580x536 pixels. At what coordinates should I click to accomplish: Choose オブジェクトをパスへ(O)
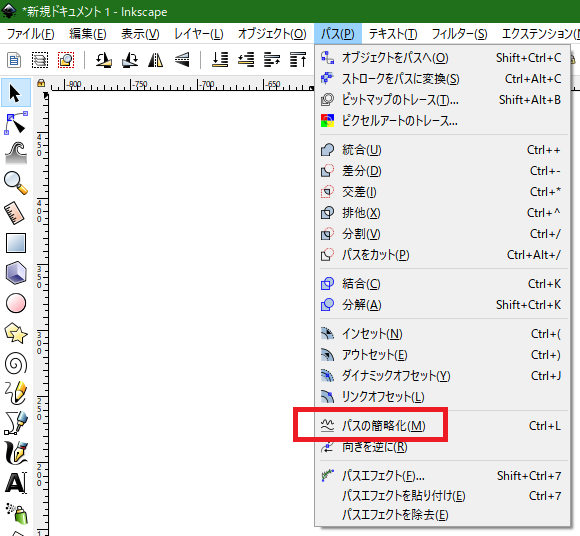442,58
